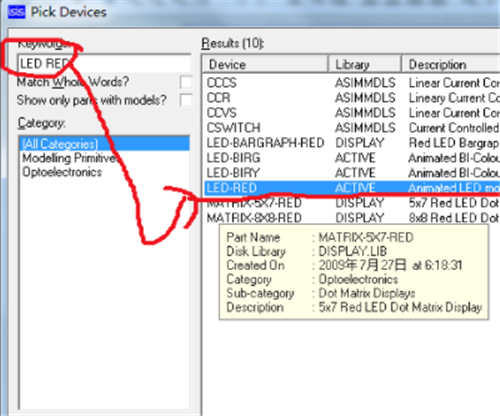Click the Description column header
The height and width of the screenshot is (416, 500).
coord(451,64)
